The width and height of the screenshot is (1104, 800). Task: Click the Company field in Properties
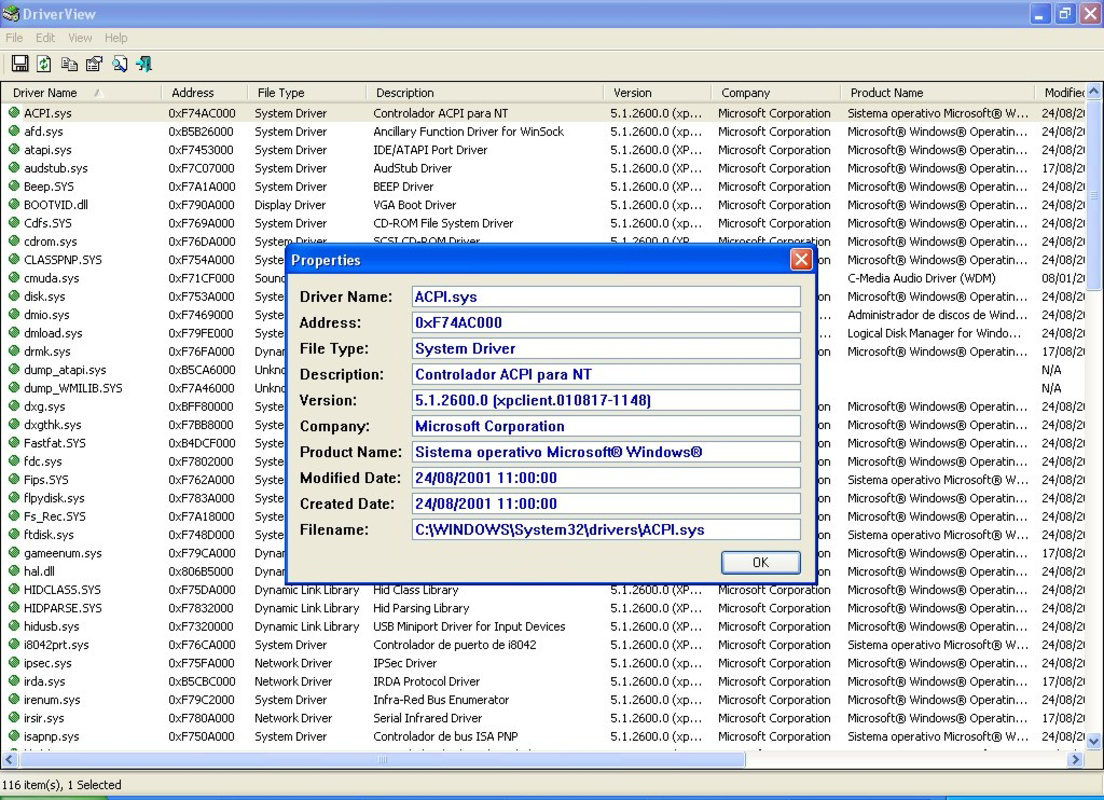606,426
